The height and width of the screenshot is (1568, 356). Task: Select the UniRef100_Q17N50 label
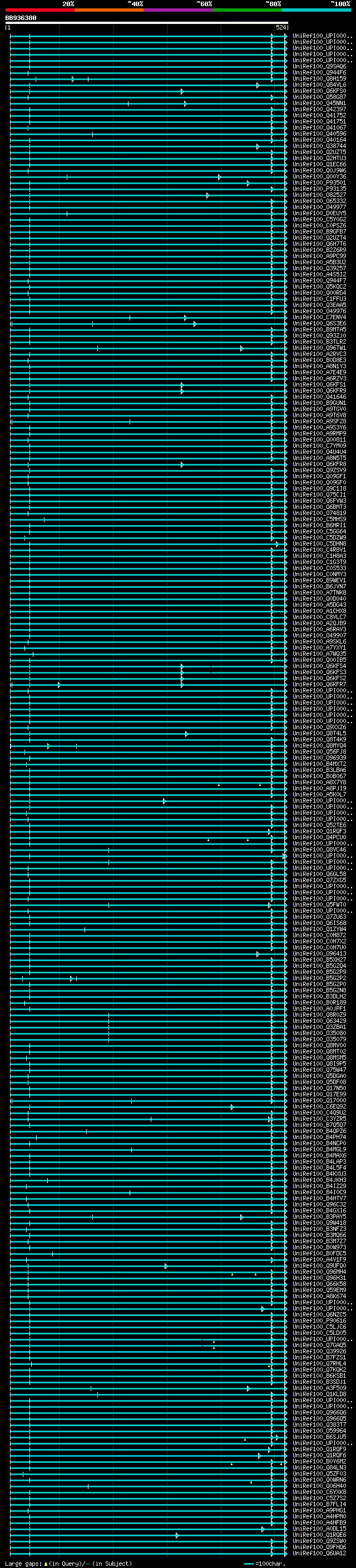pyautogui.click(x=319, y=1089)
